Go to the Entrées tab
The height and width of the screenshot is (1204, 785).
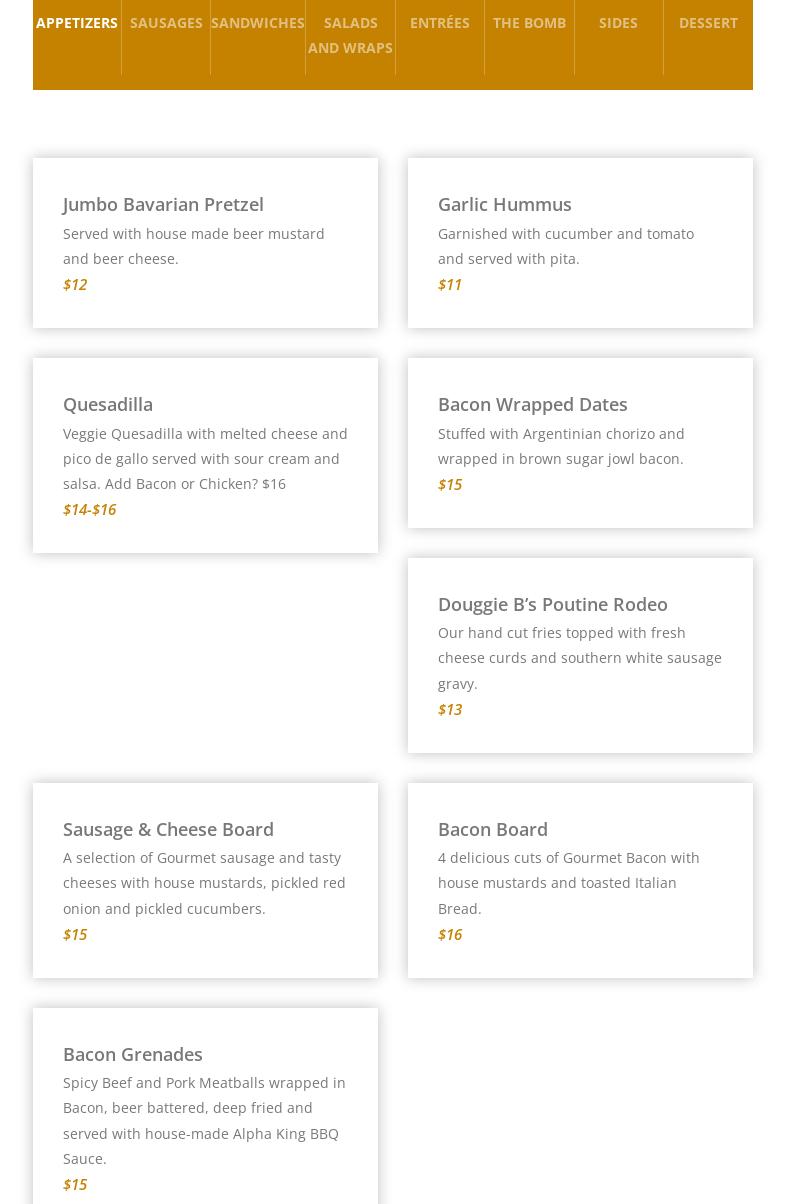(439, 23)
